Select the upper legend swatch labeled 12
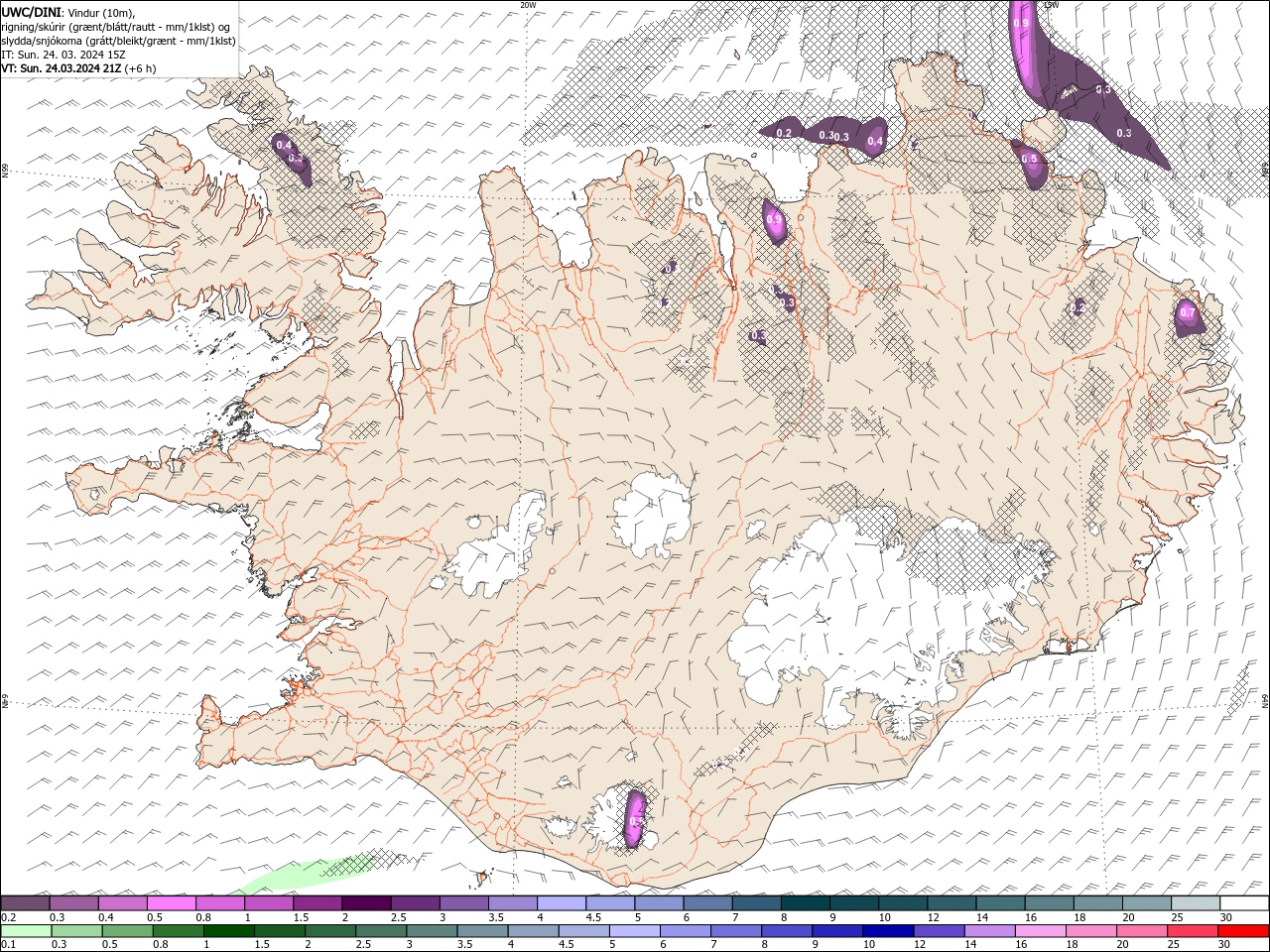The height and width of the screenshot is (952, 1270). (x=951, y=903)
